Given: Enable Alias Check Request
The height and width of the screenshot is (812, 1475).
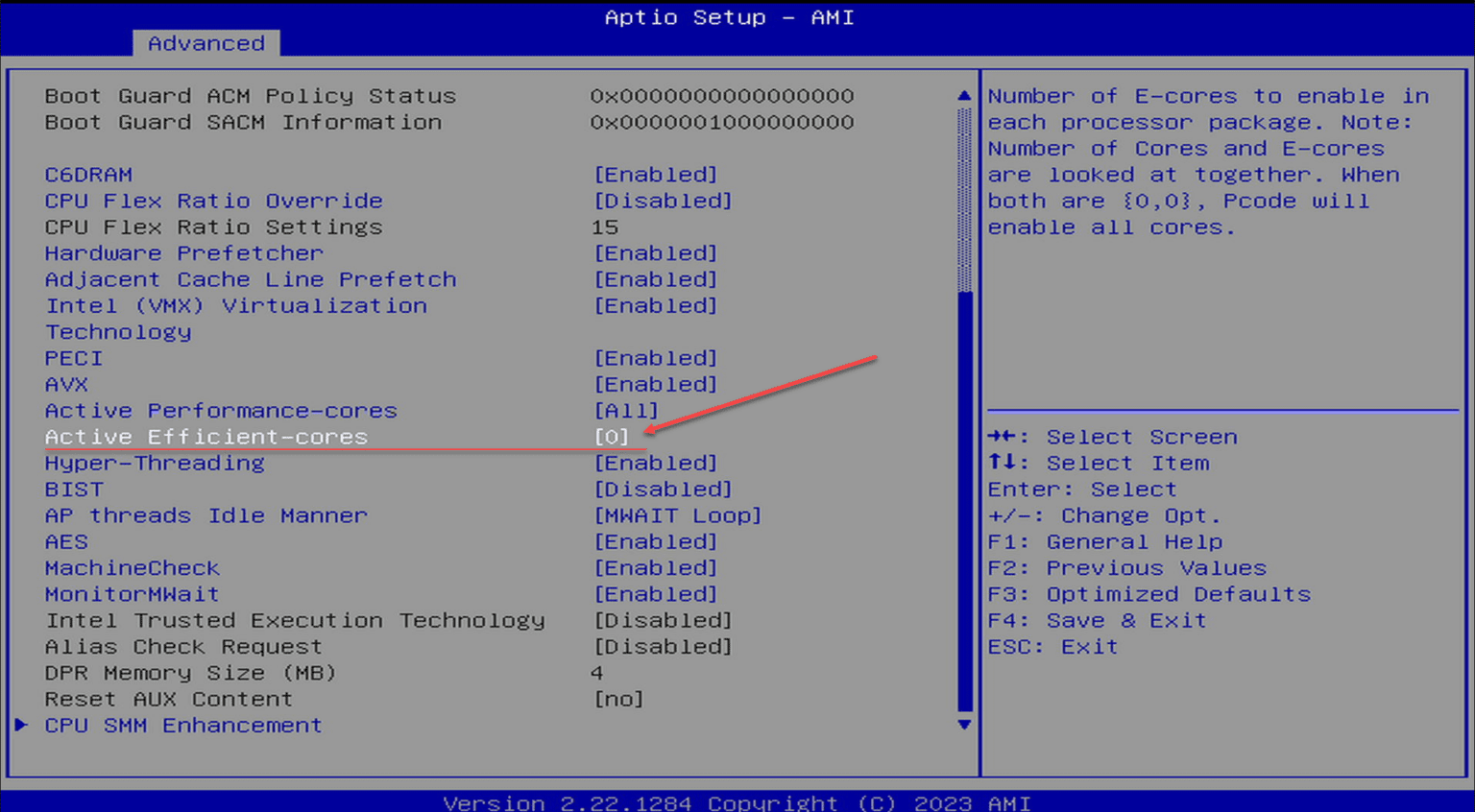Looking at the screenshot, I should point(182,646).
